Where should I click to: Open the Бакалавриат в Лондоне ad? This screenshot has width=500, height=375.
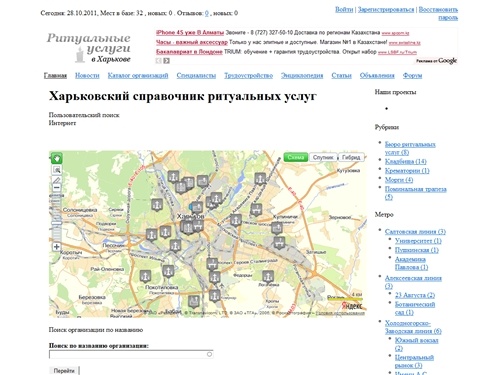189,52
